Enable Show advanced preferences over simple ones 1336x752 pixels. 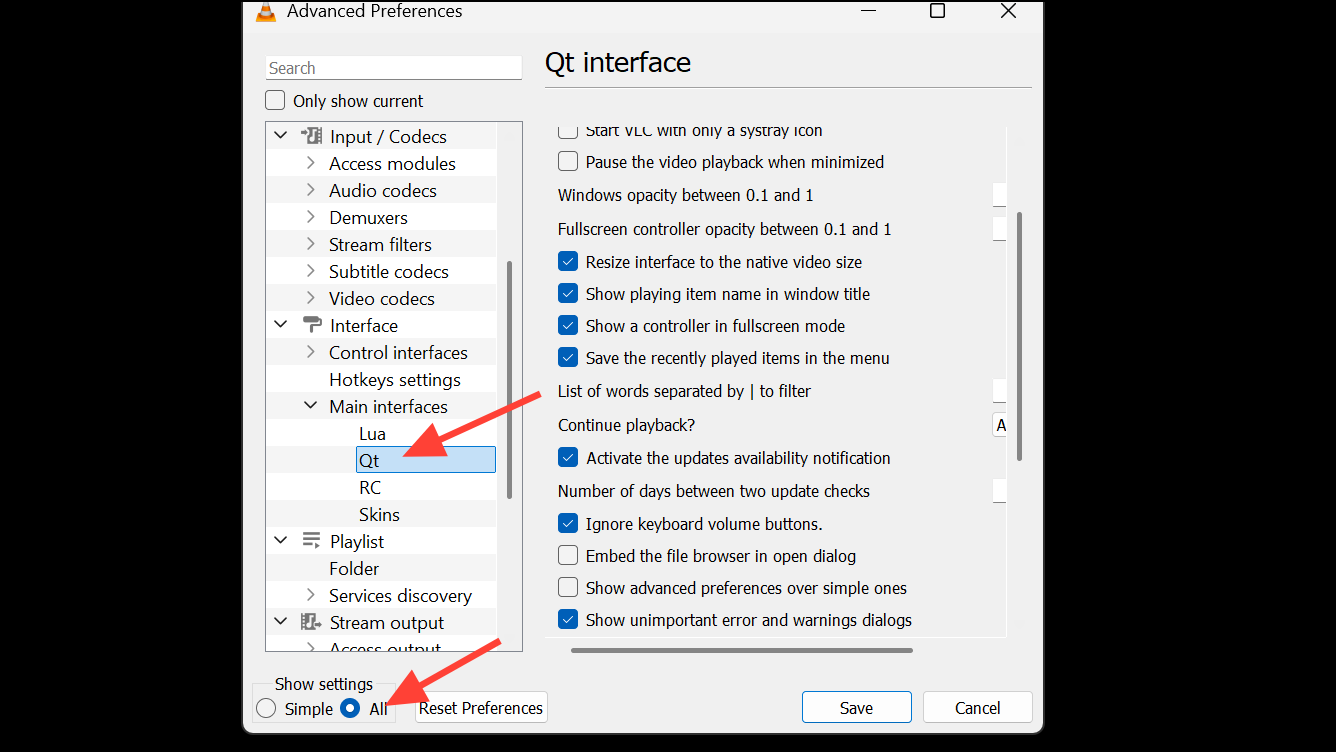click(x=567, y=587)
